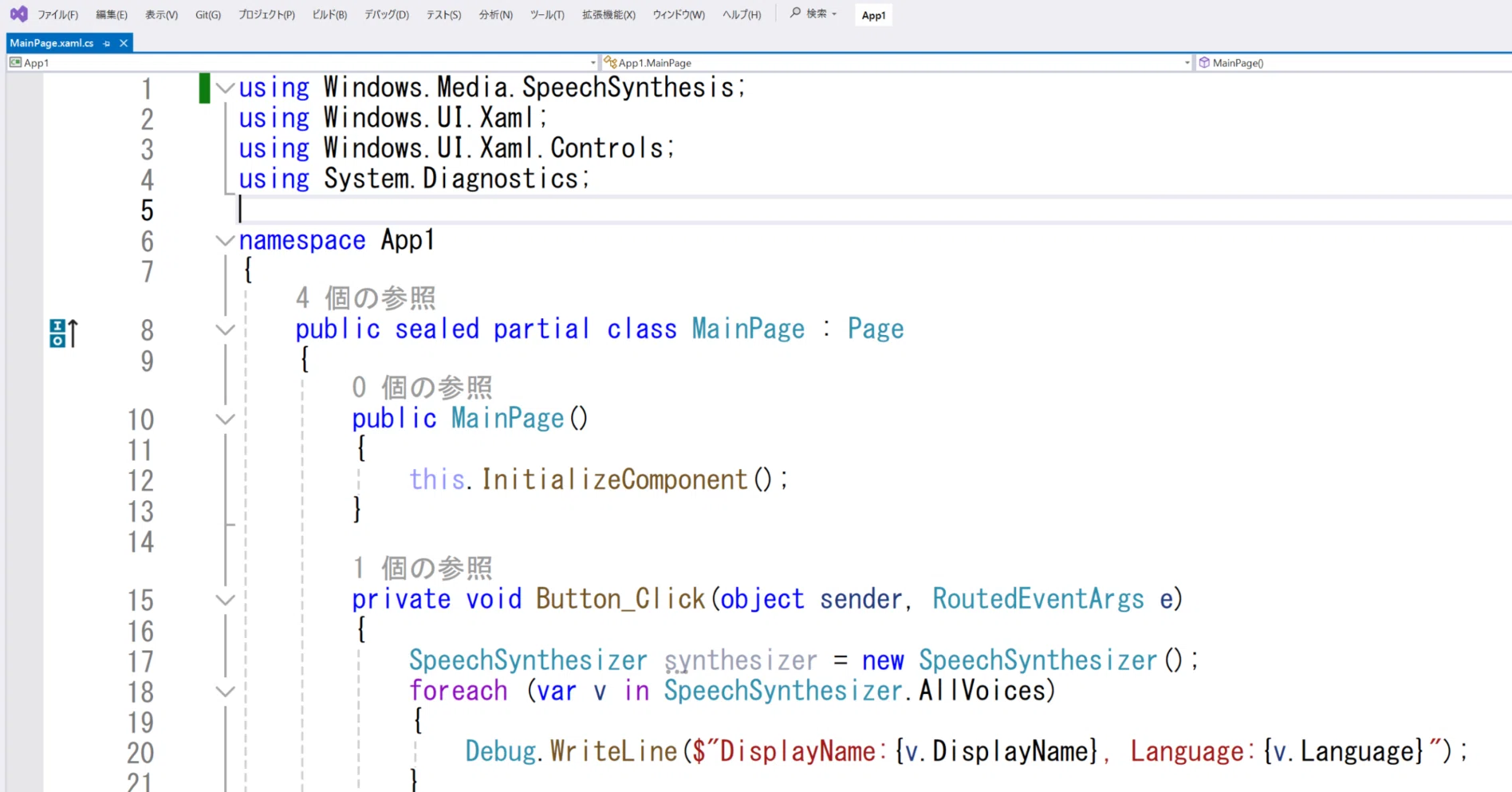
Task: Open the 表示(V) menu
Action: [161, 14]
